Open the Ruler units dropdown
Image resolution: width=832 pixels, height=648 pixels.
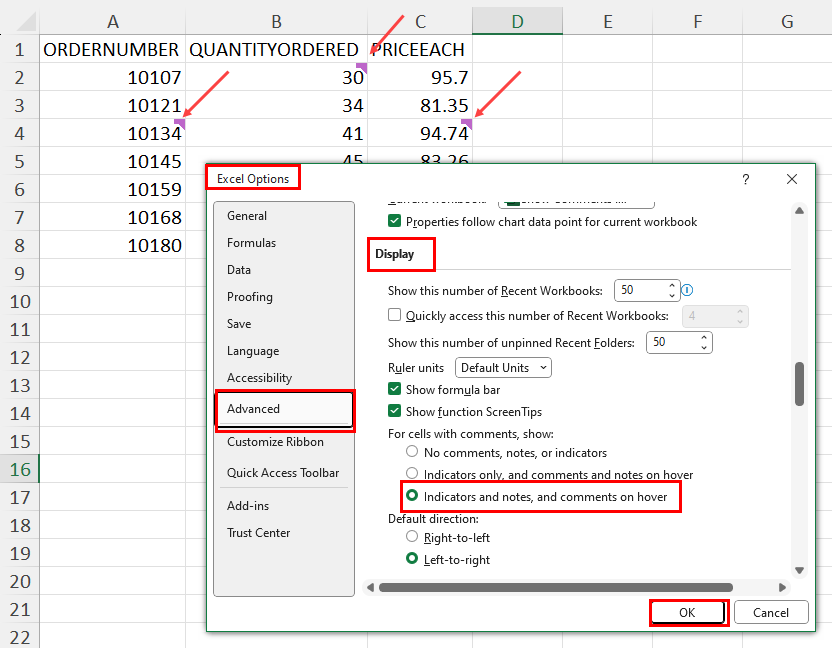pyautogui.click(x=503, y=368)
